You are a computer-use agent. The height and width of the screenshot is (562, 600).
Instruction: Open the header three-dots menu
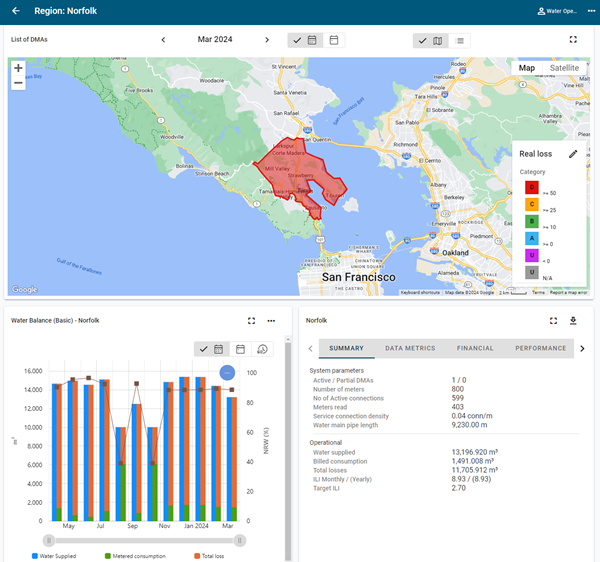tap(591, 11)
